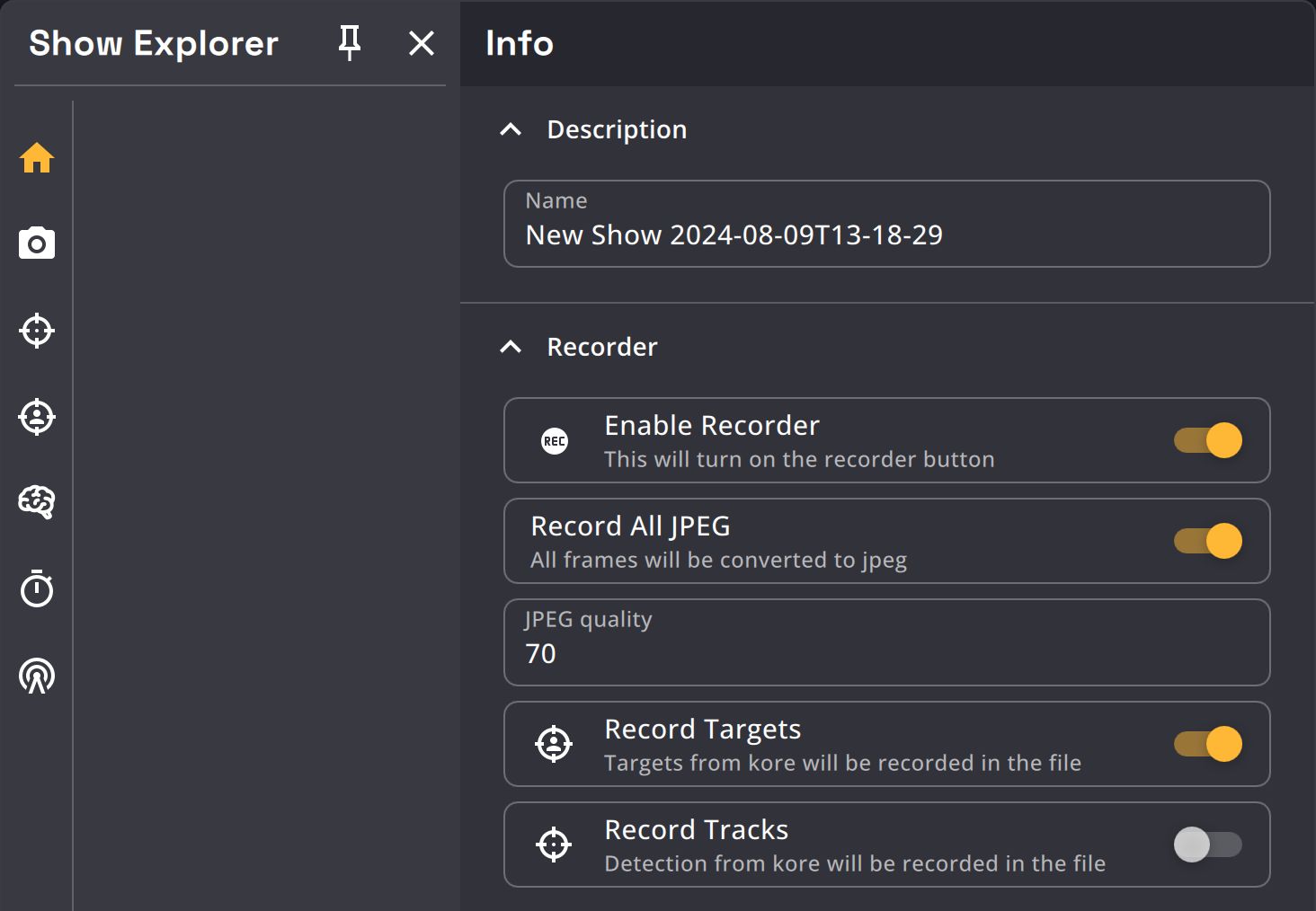Click the brain AI icon in sidebar
The width and height of the screenshot is (1316, 911).
point(37,502)
